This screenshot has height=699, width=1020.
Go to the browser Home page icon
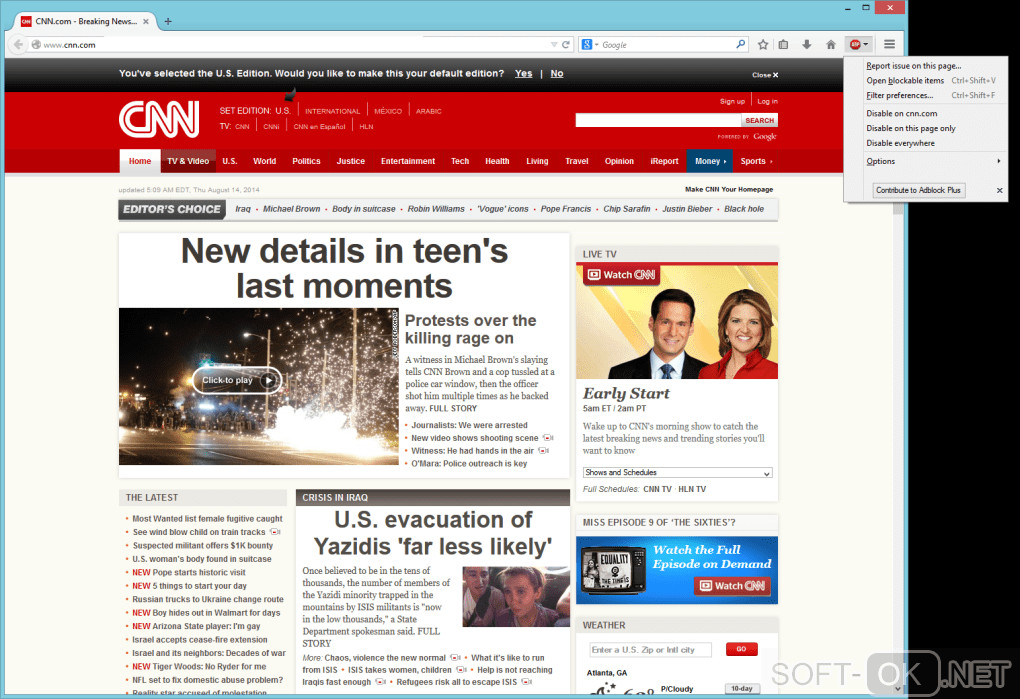[831, 45]
